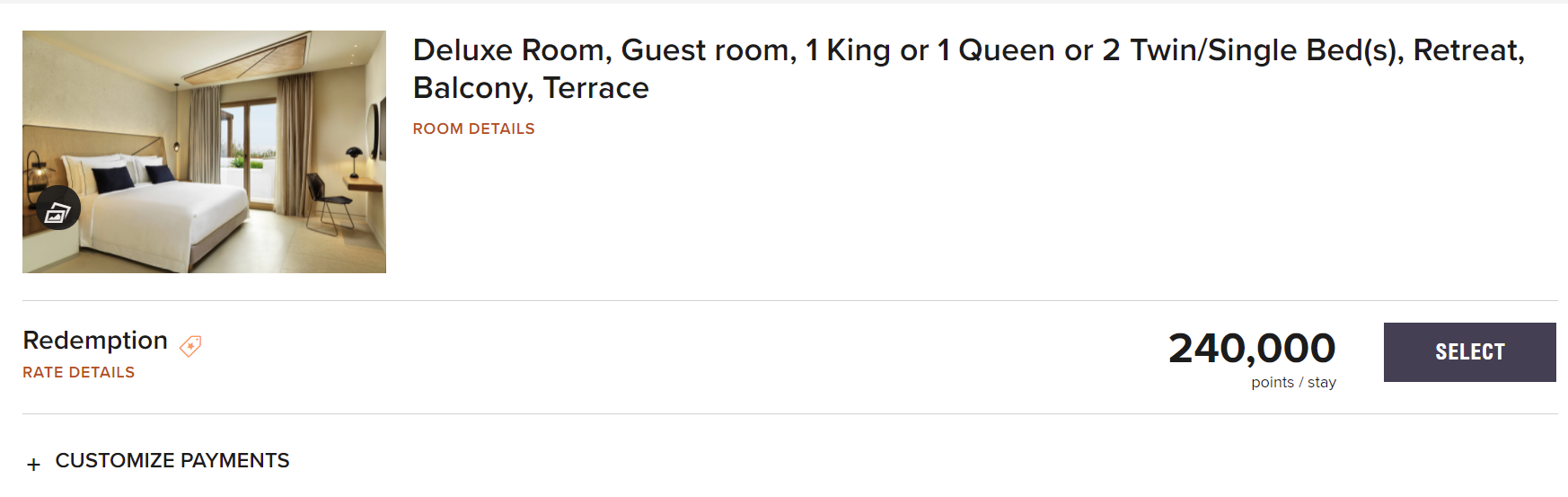The image size is (1568, 497).
Task: Click the points / stay label
Action: pos(1293,383)
